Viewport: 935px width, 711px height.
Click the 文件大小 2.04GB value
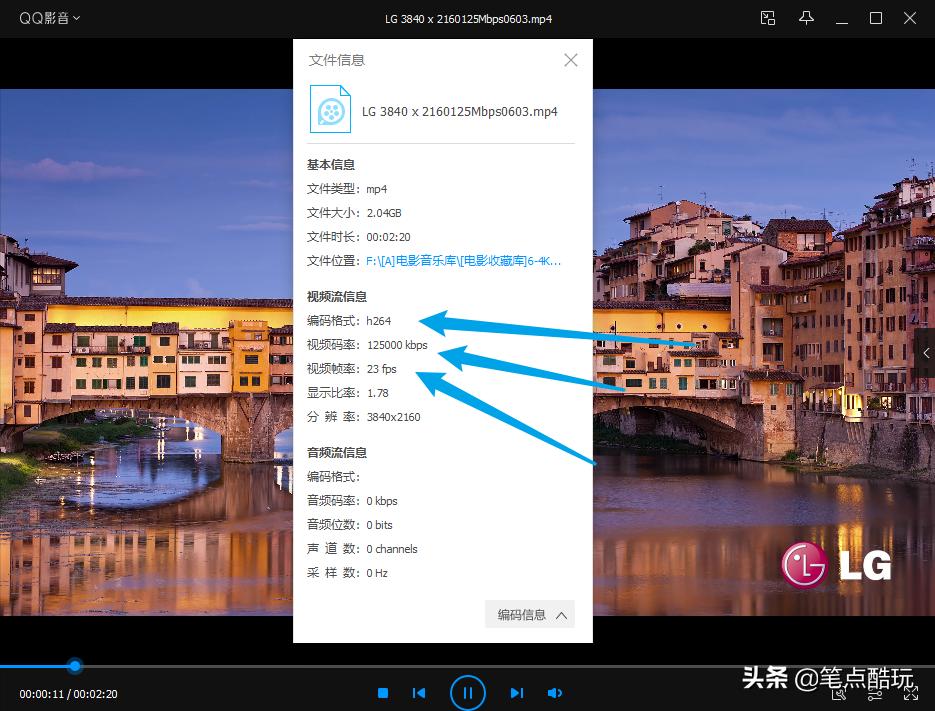(384, 213)
